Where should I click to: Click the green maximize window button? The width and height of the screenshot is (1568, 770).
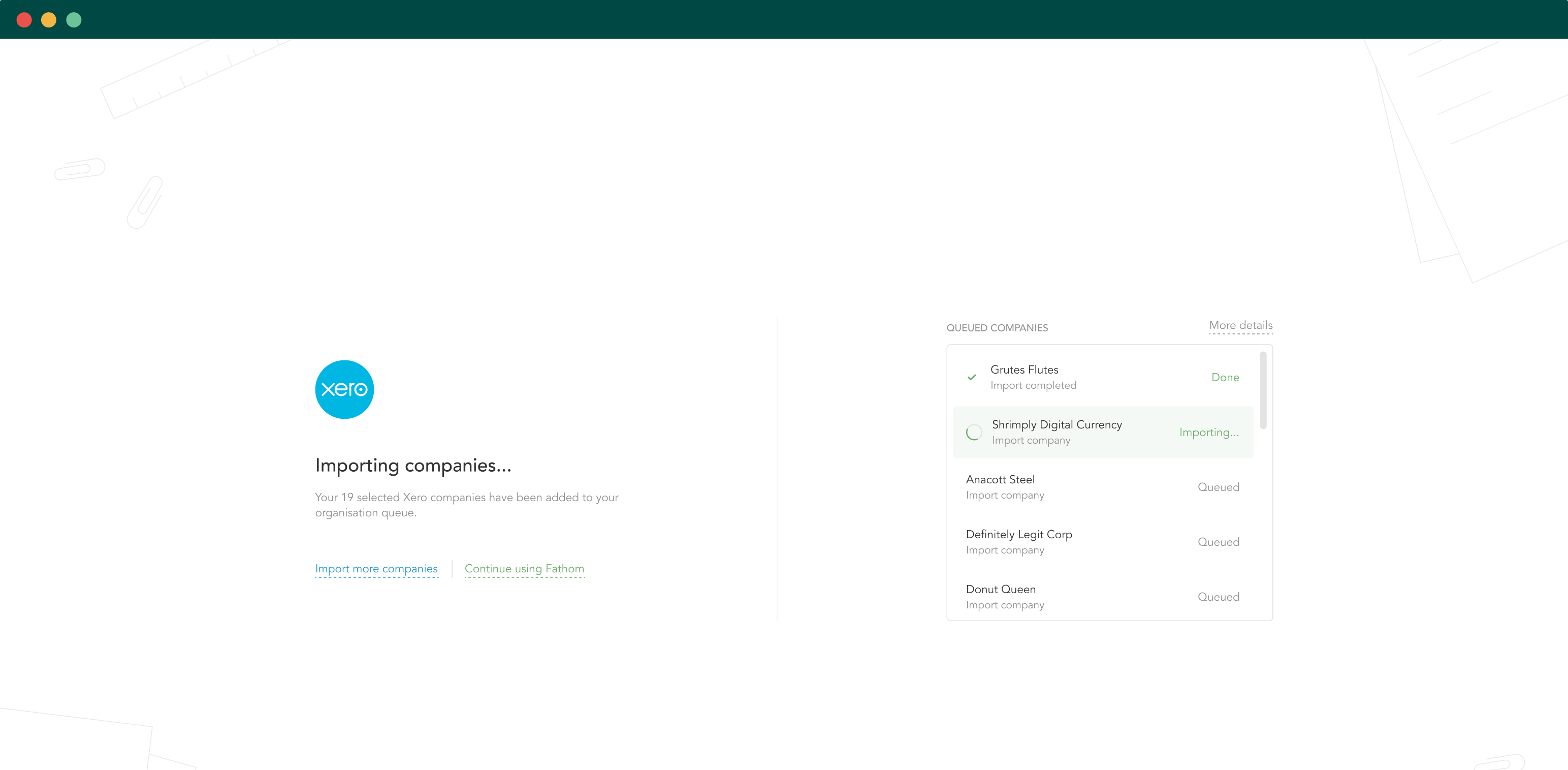coord(74,20)
